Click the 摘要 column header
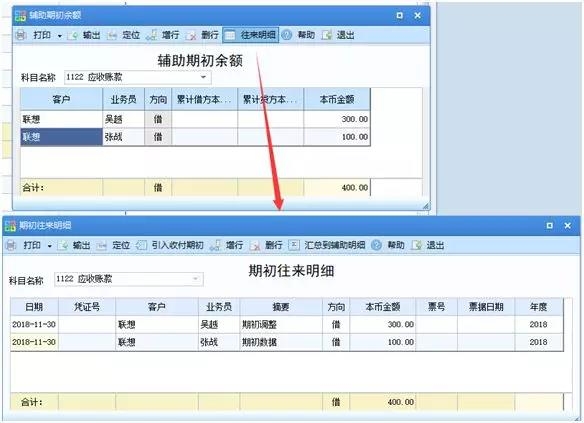This screenshot has width=584, height=423. click(x=281, y=307)
